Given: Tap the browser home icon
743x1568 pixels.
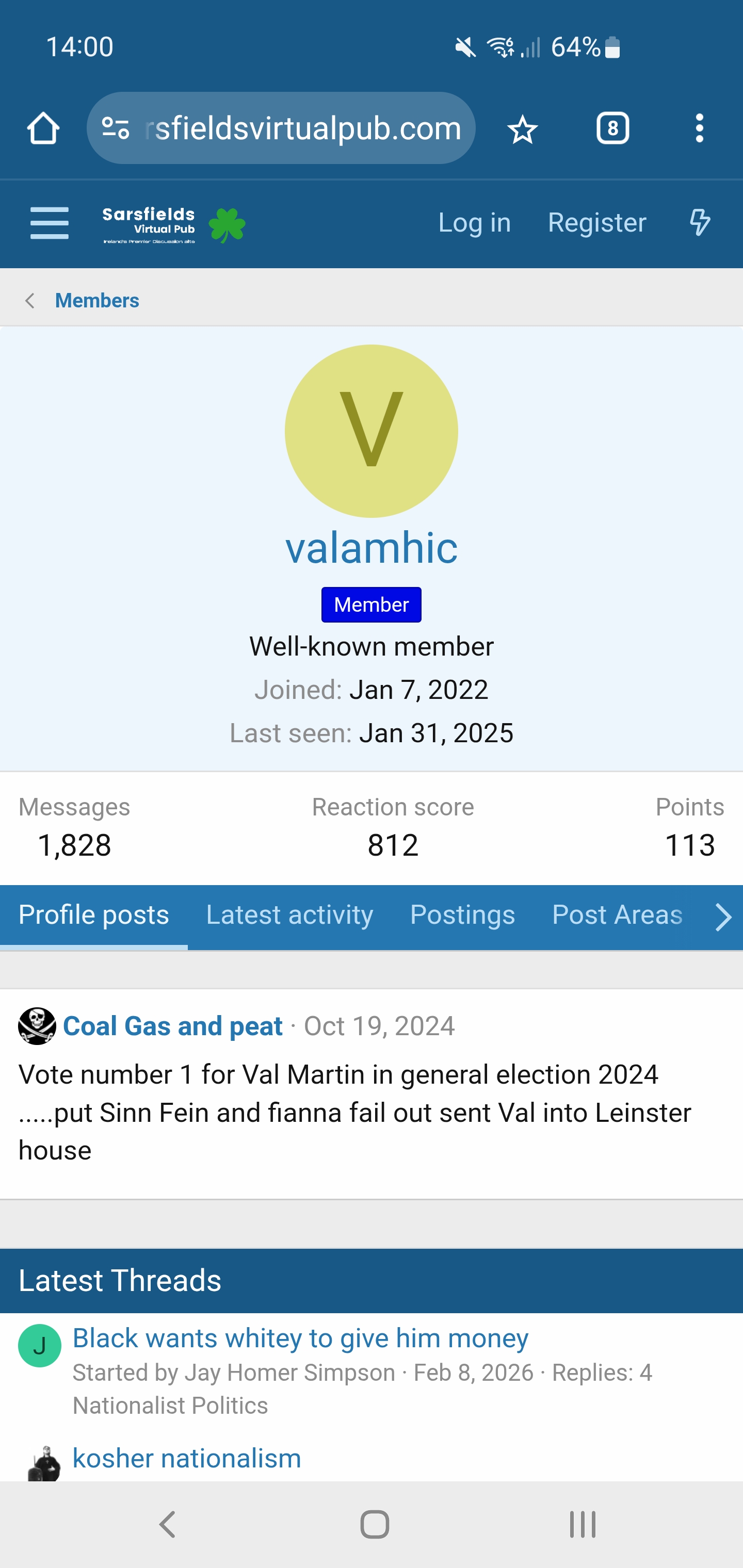Looking at the screenshot, I should [x=43, y=128].
